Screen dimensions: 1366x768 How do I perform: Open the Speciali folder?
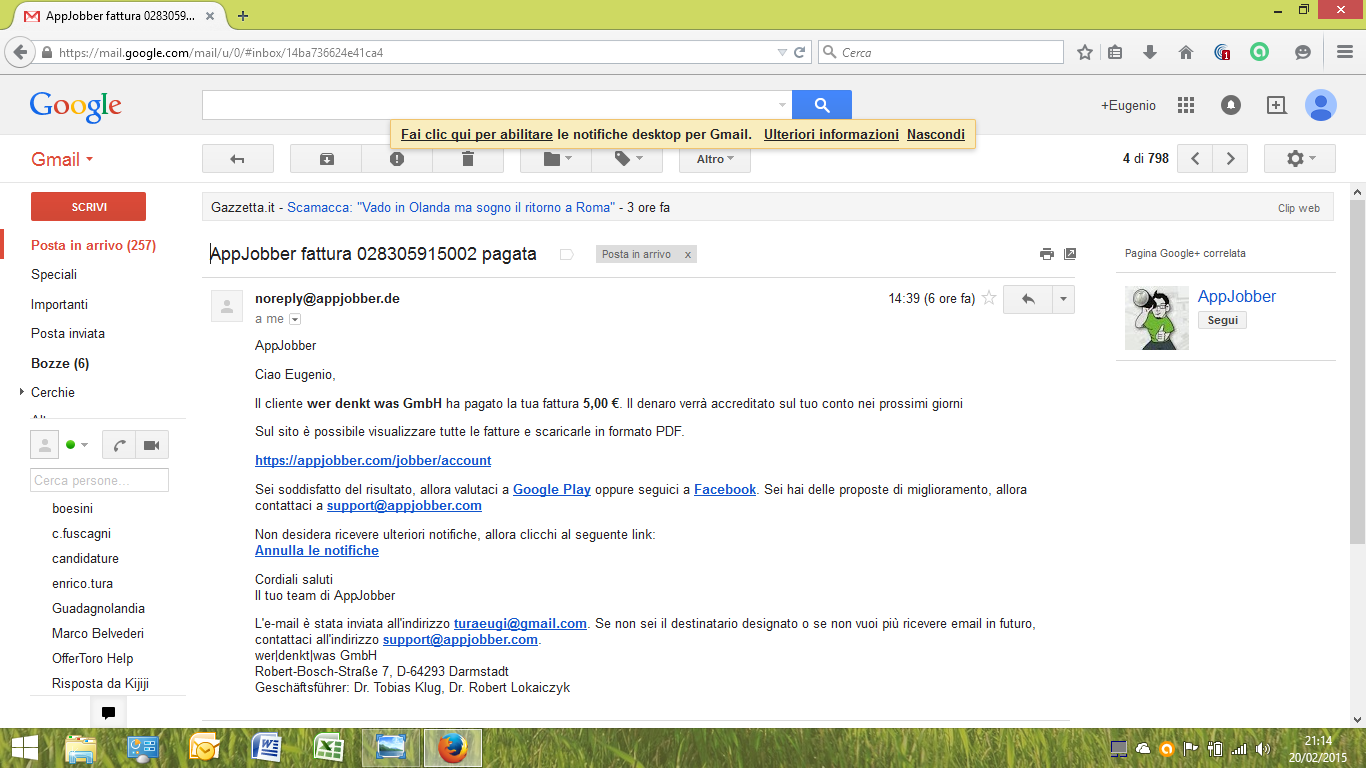(54, 274)
